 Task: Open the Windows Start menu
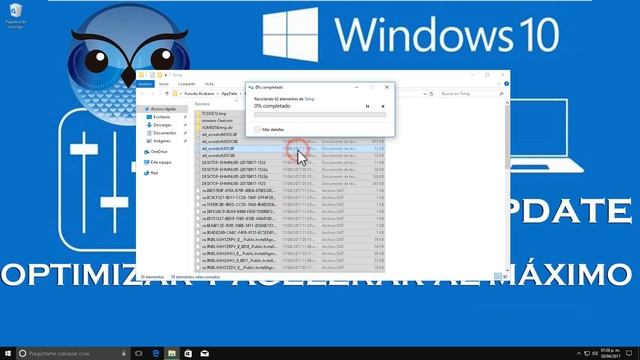pos(8,353)
